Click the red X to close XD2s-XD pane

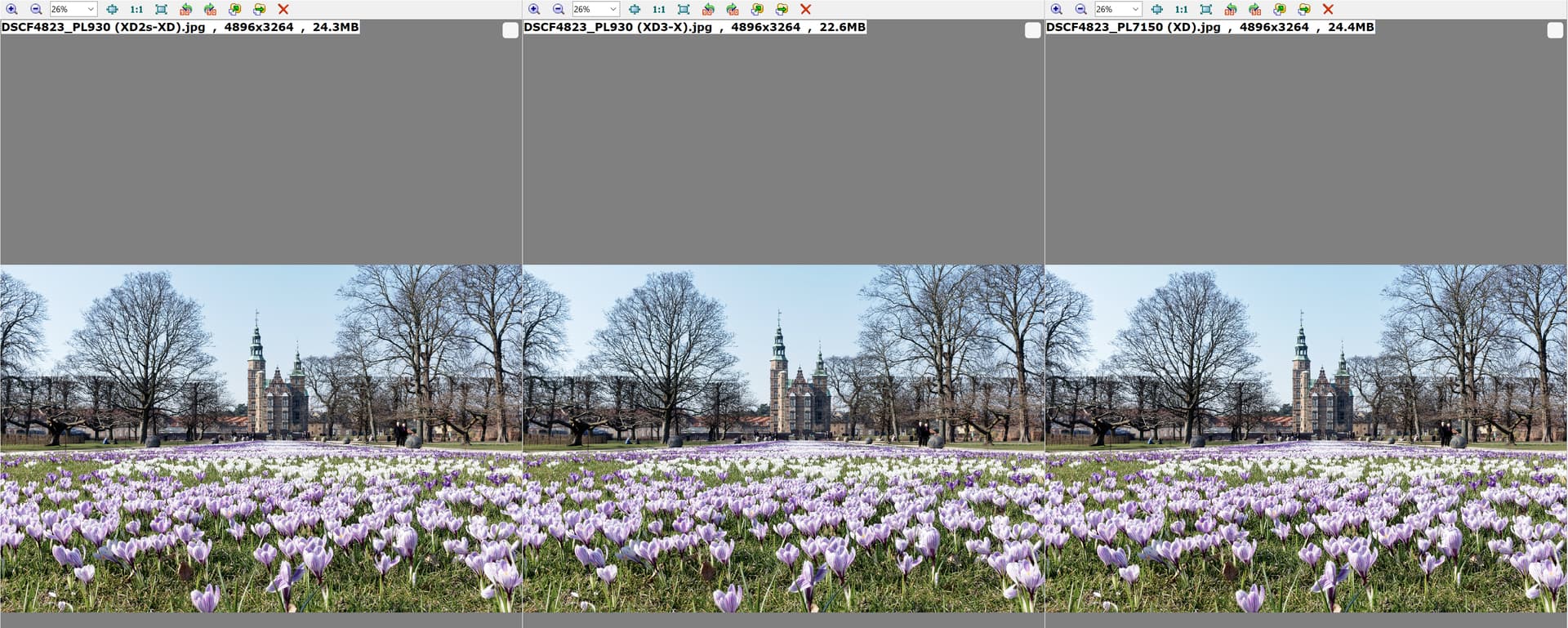pos(283,9)
